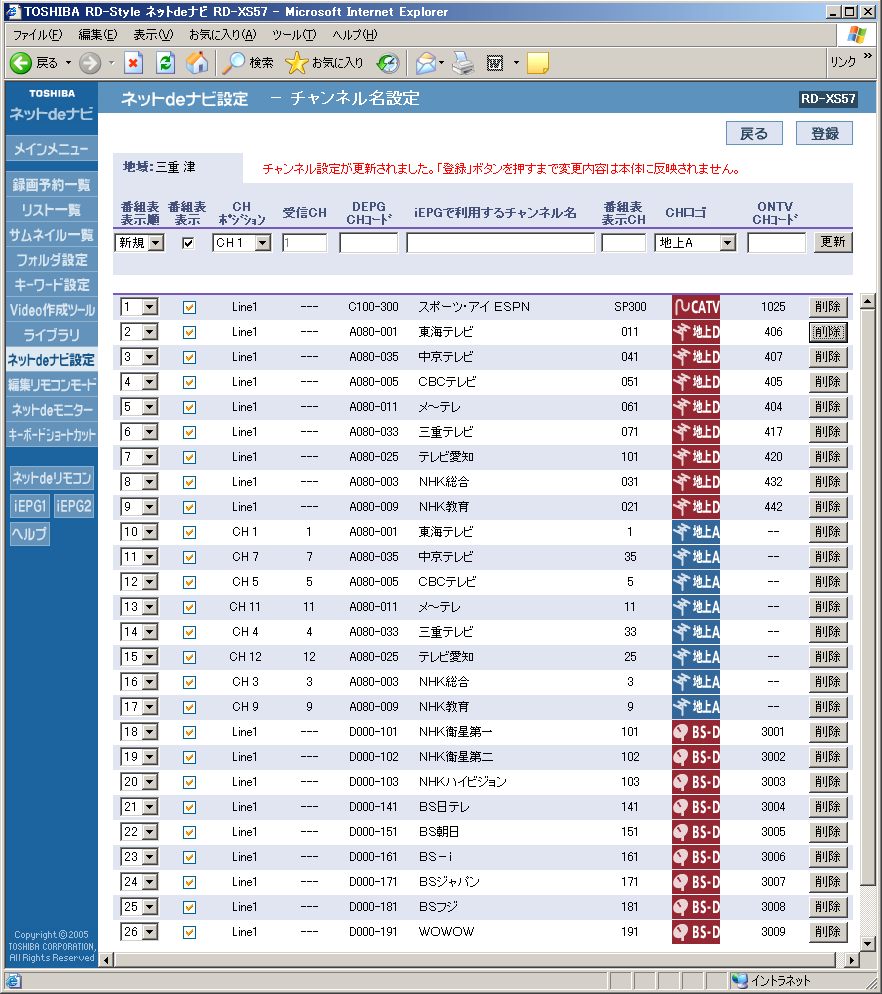
Task: Click the Print toolbar icon
Action: [x=463, y=63]
